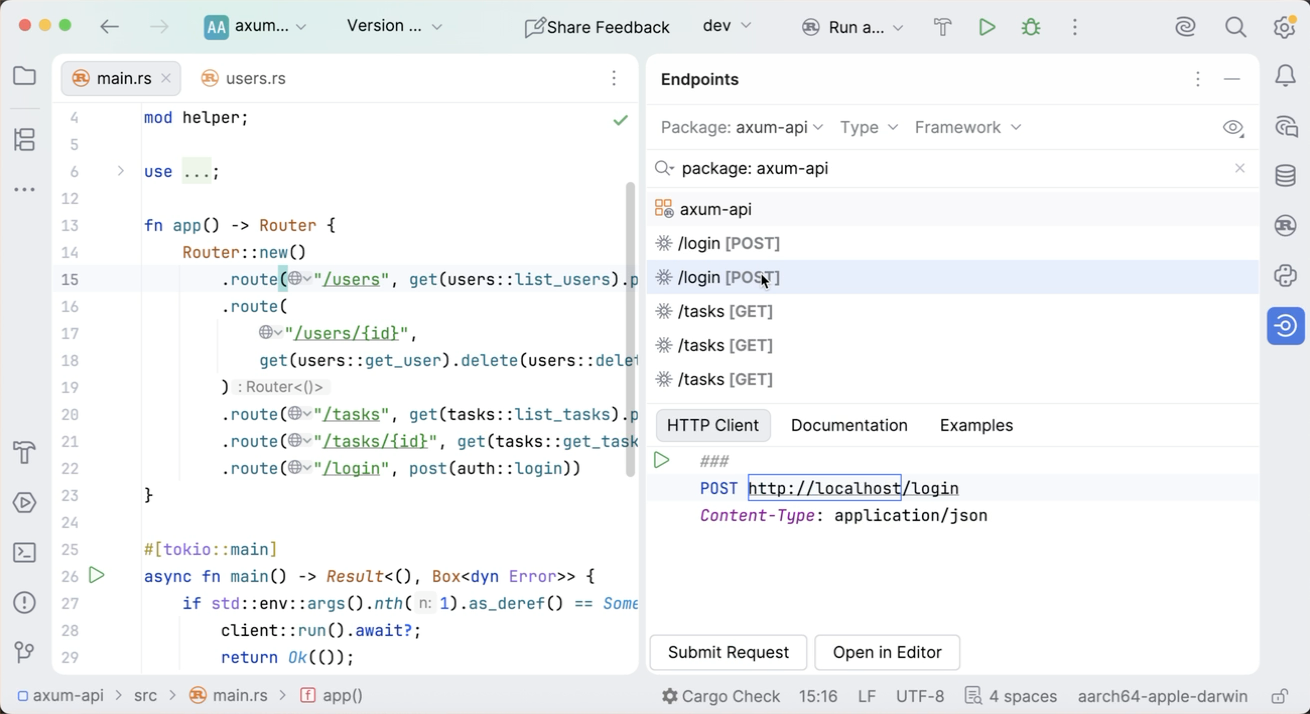Click Share Feedback button

[597, 27]
